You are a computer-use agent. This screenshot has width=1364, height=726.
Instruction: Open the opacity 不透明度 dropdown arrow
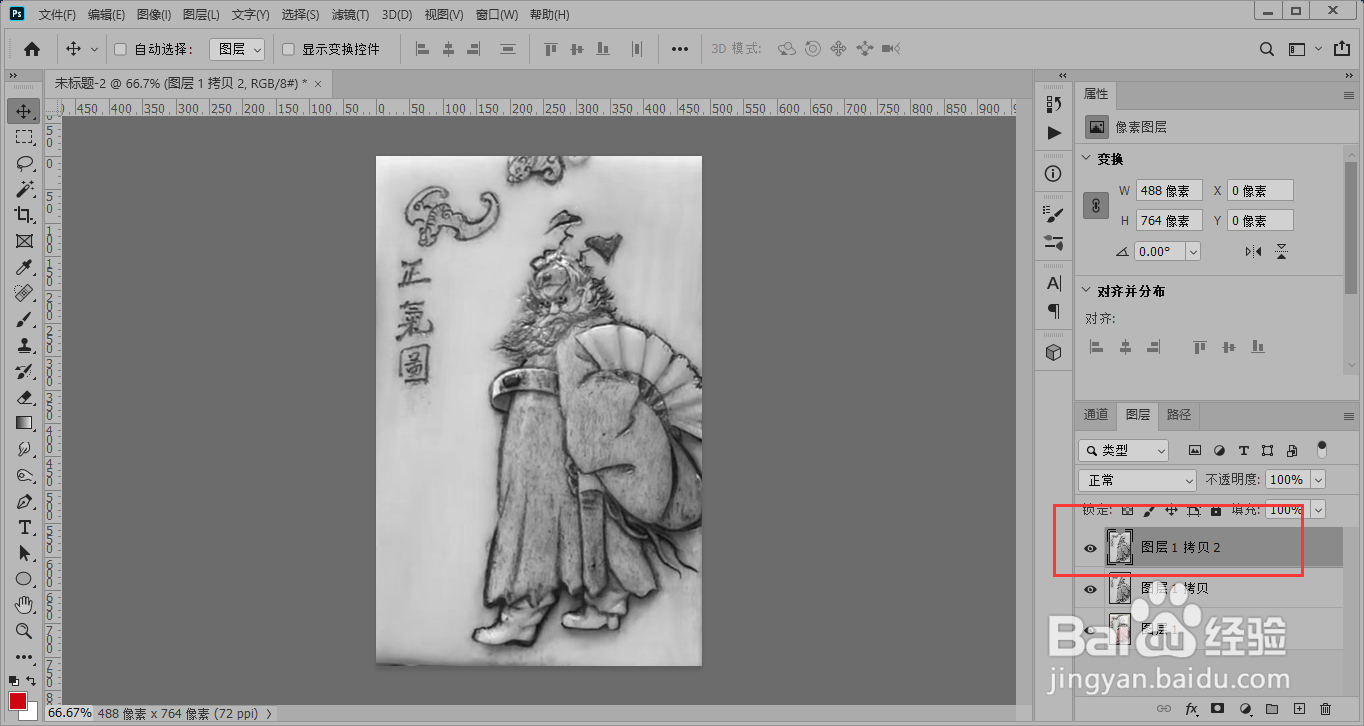(x=1318, y=480)
